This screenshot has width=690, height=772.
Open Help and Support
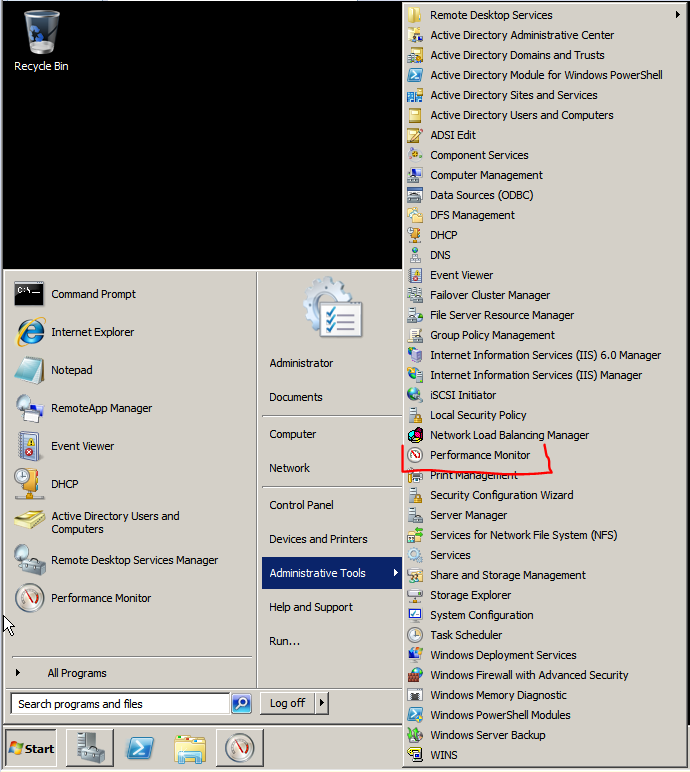point(311,607)
